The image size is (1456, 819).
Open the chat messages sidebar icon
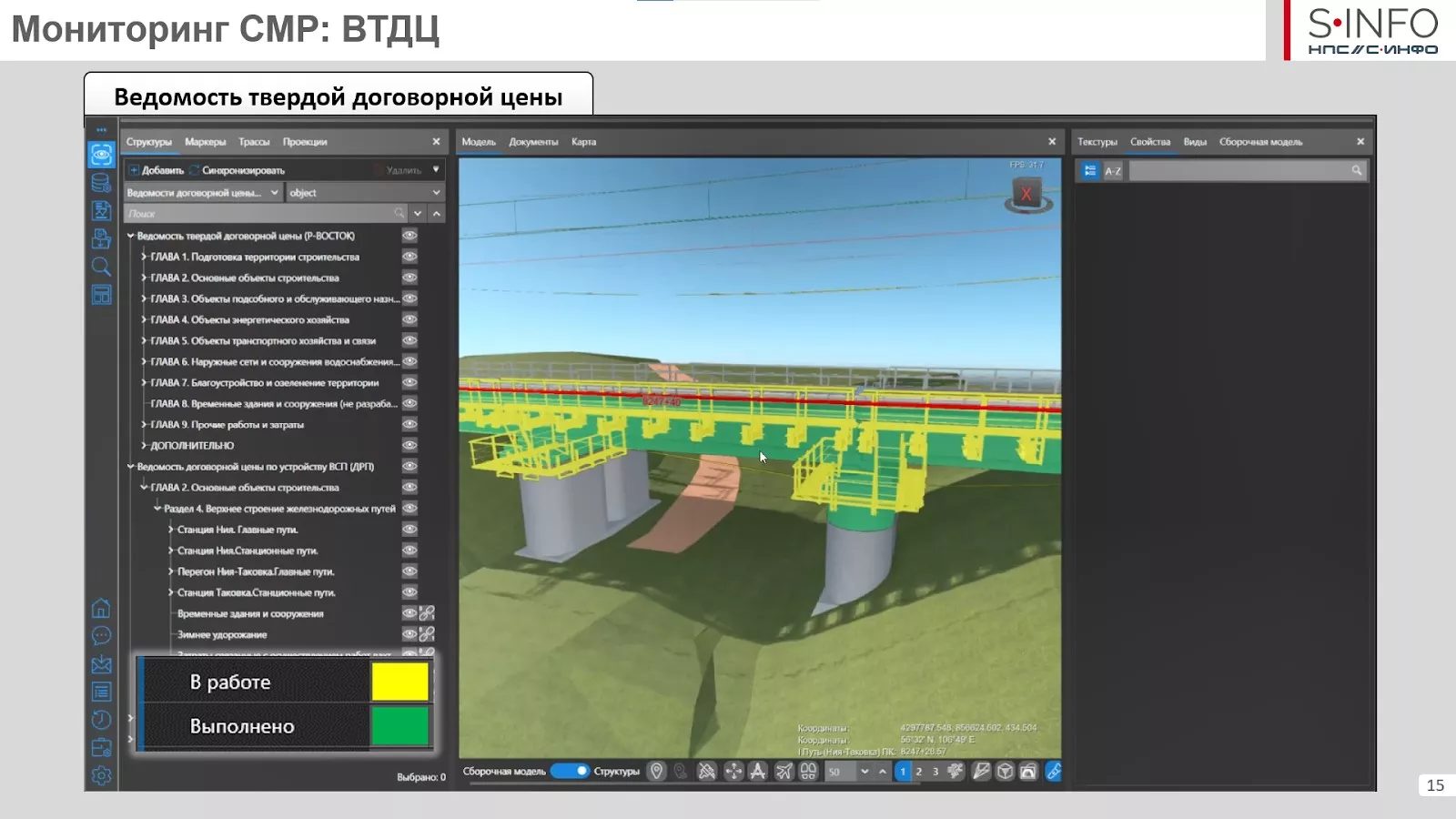101,636
